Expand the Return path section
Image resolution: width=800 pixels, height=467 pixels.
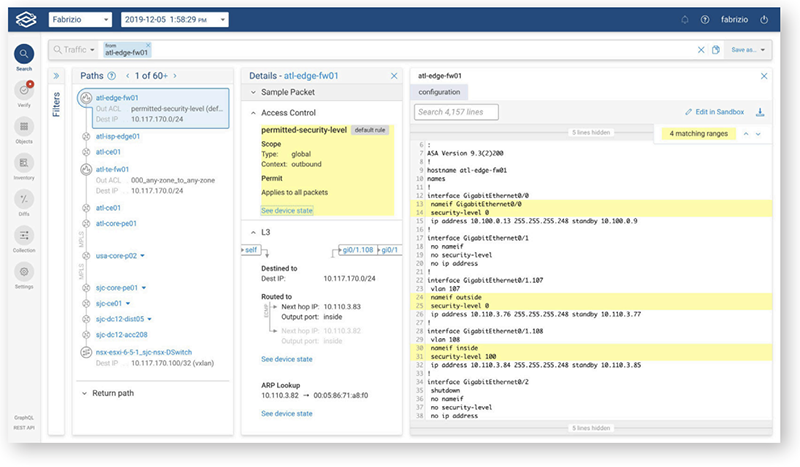pyautogui.click(x=84, y=393)
